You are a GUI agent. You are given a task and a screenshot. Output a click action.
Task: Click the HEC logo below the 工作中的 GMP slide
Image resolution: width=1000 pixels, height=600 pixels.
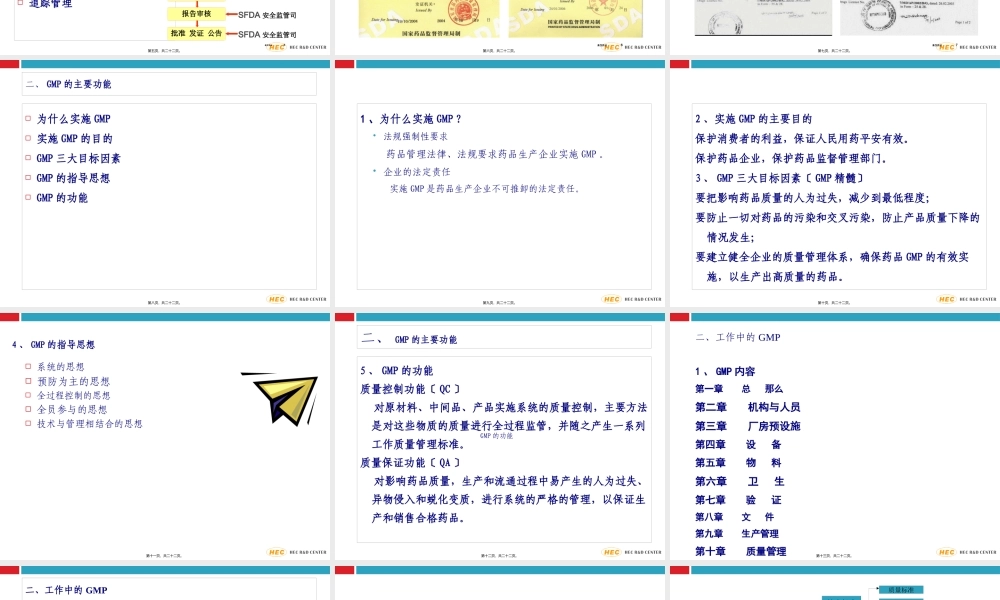pos(945,550)
